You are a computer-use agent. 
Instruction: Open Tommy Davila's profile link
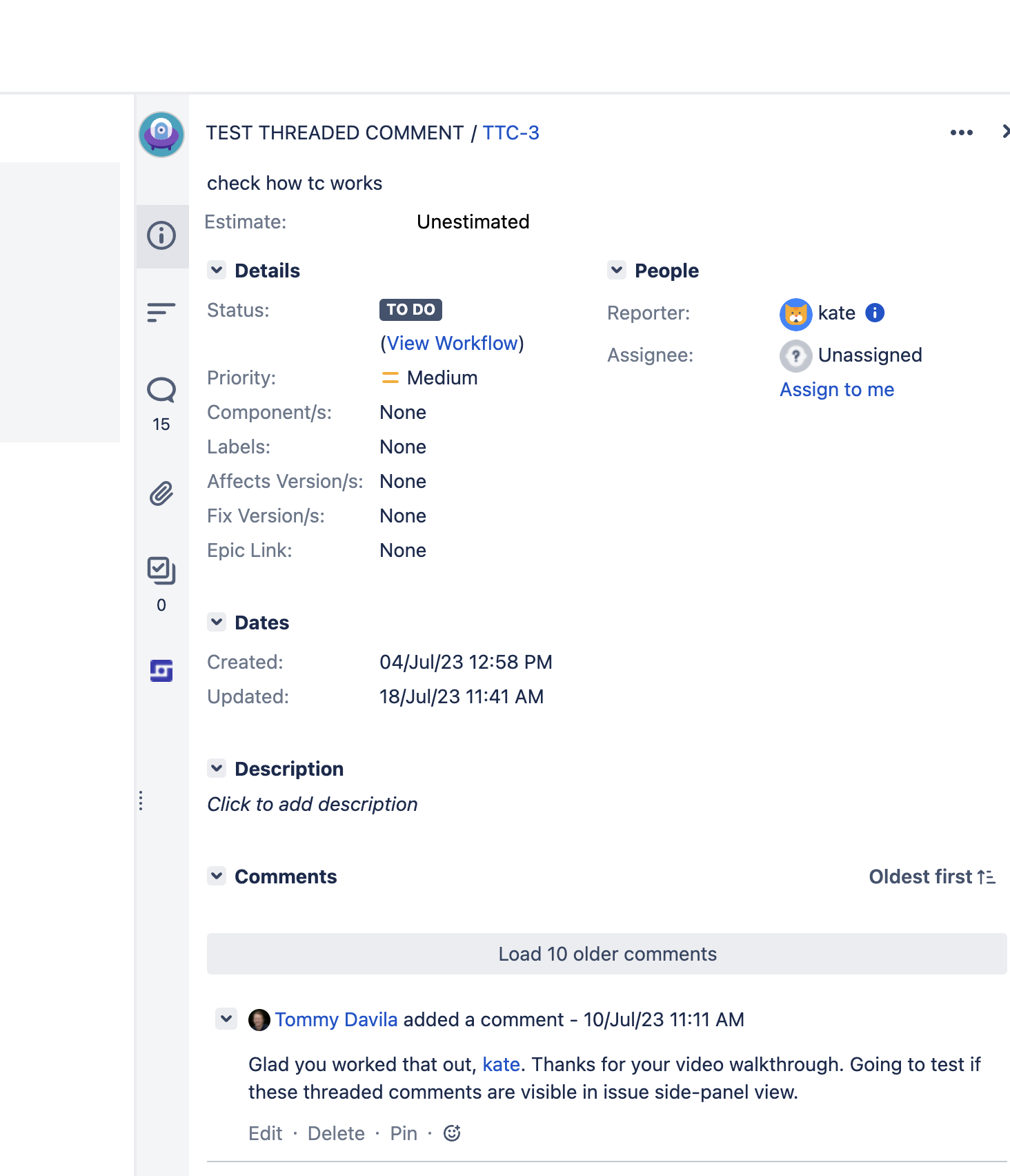[336, 1019]
